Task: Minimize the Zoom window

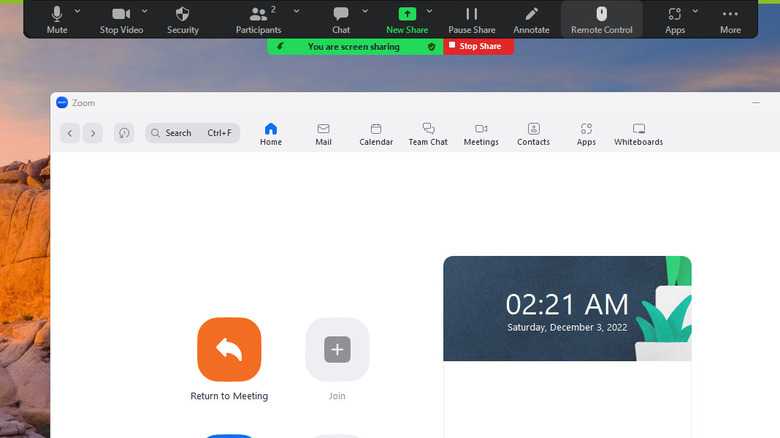Action: click(756, 103)
